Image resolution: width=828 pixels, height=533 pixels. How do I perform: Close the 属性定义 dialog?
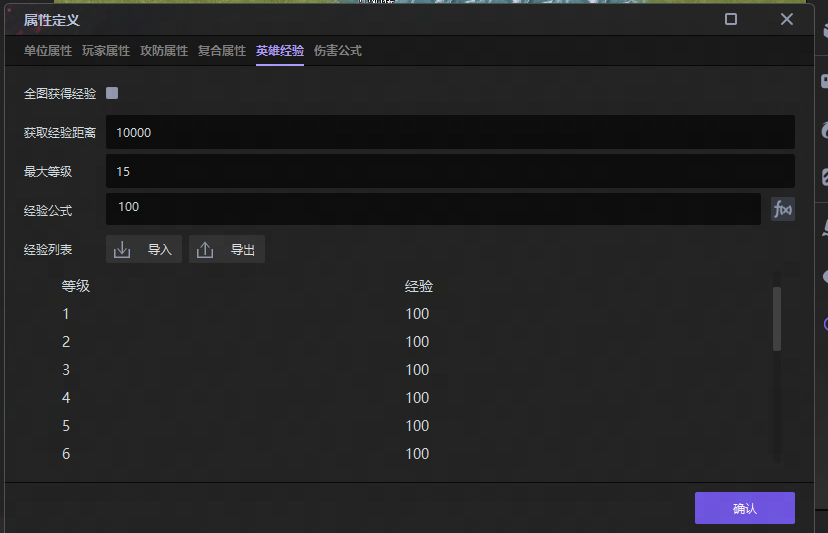(x=787, y=19)
